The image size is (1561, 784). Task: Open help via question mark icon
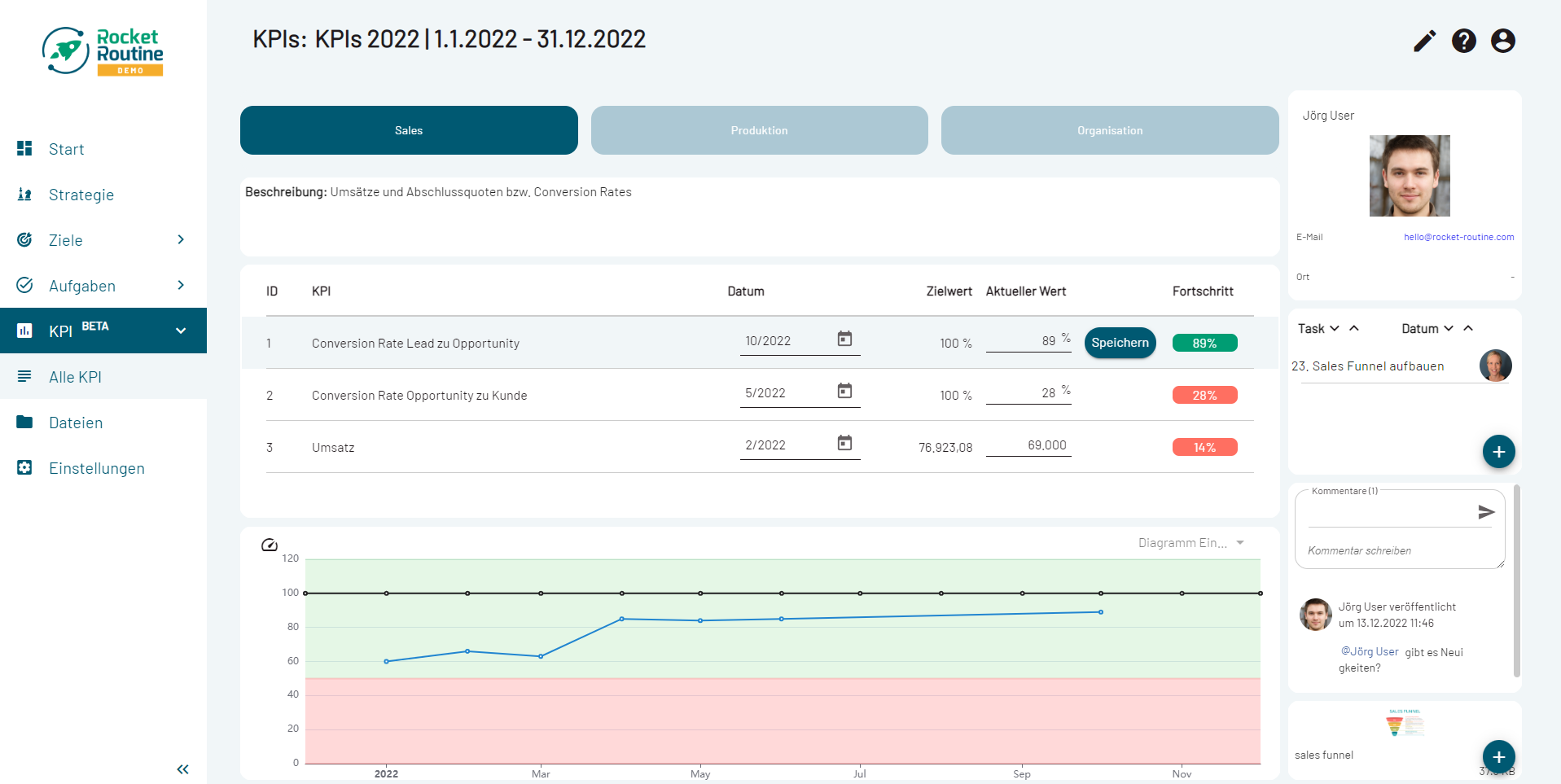(1463, 41)
